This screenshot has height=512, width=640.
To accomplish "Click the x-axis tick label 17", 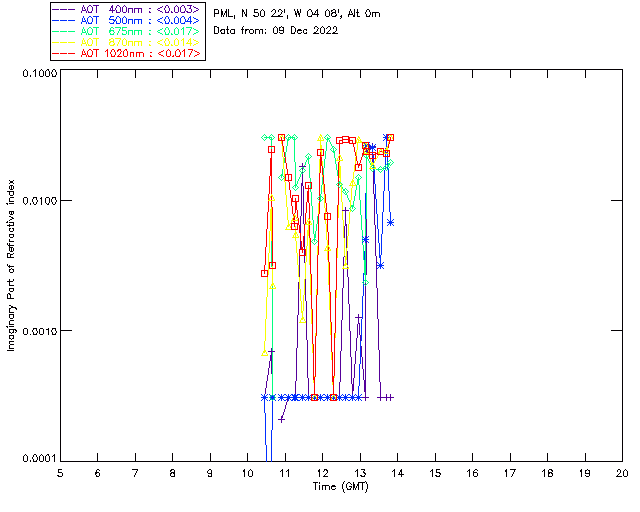I will pos(510,473).
